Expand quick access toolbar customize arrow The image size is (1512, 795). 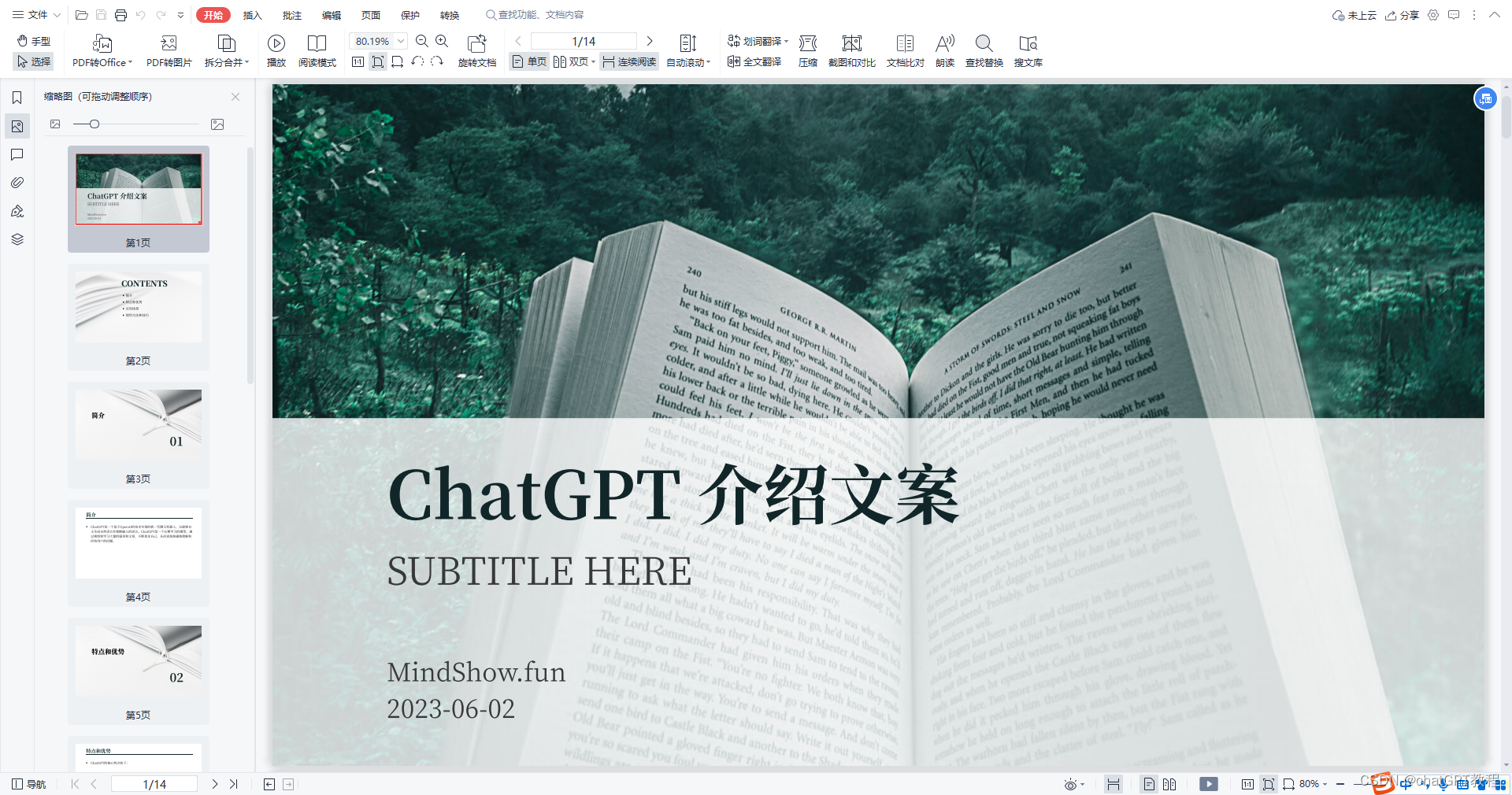coord(181,15)
